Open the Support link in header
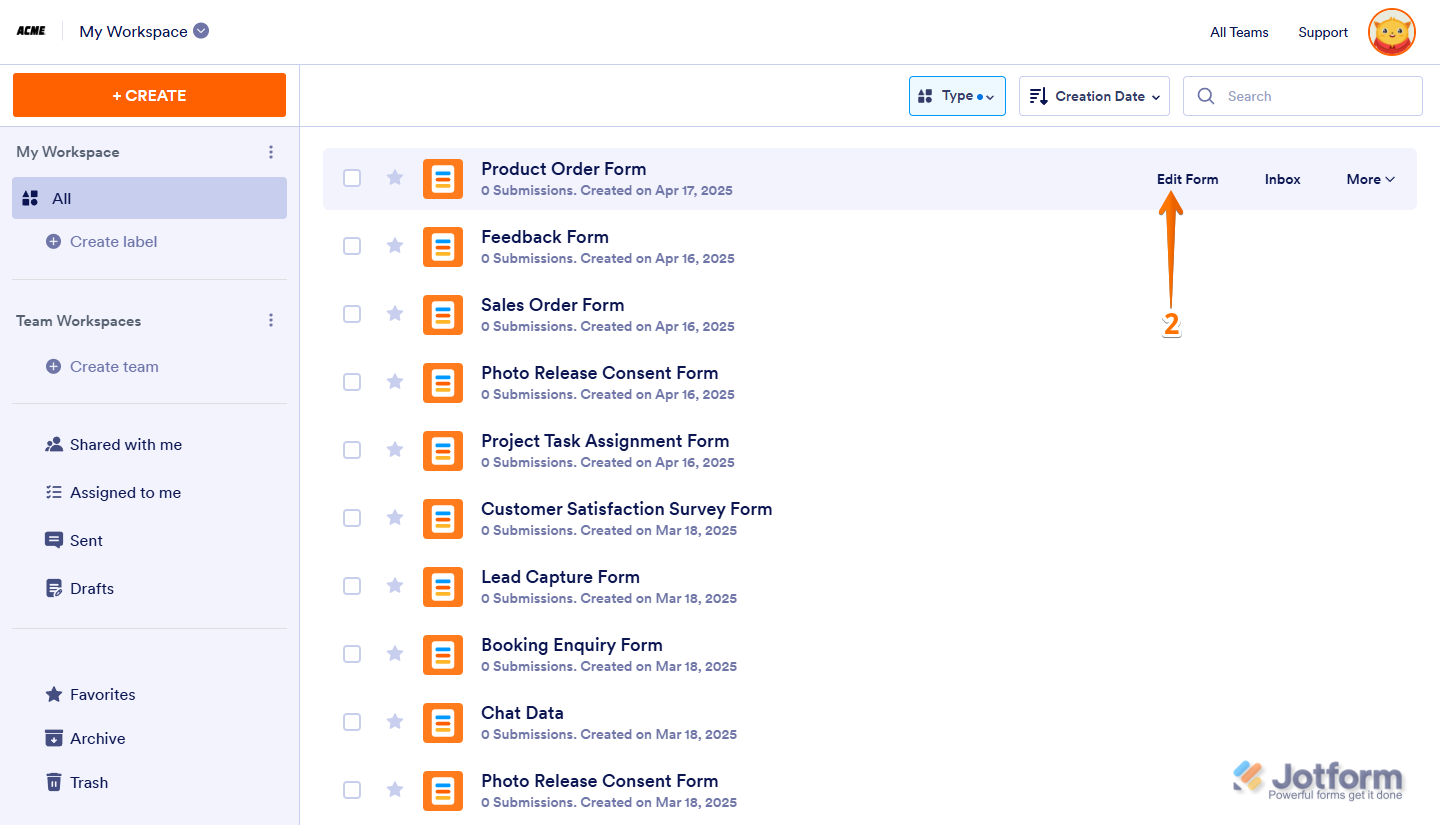This screenshot has height=825, width=1440. click(1323, 32)
